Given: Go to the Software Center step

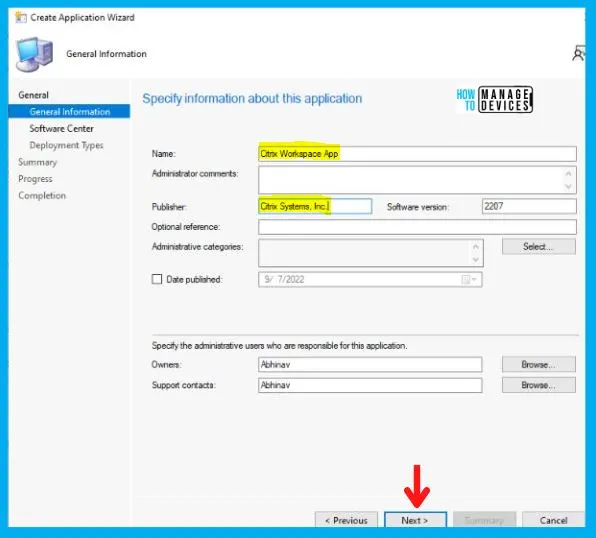Looking at the screenshot, I should coord(62,129).
